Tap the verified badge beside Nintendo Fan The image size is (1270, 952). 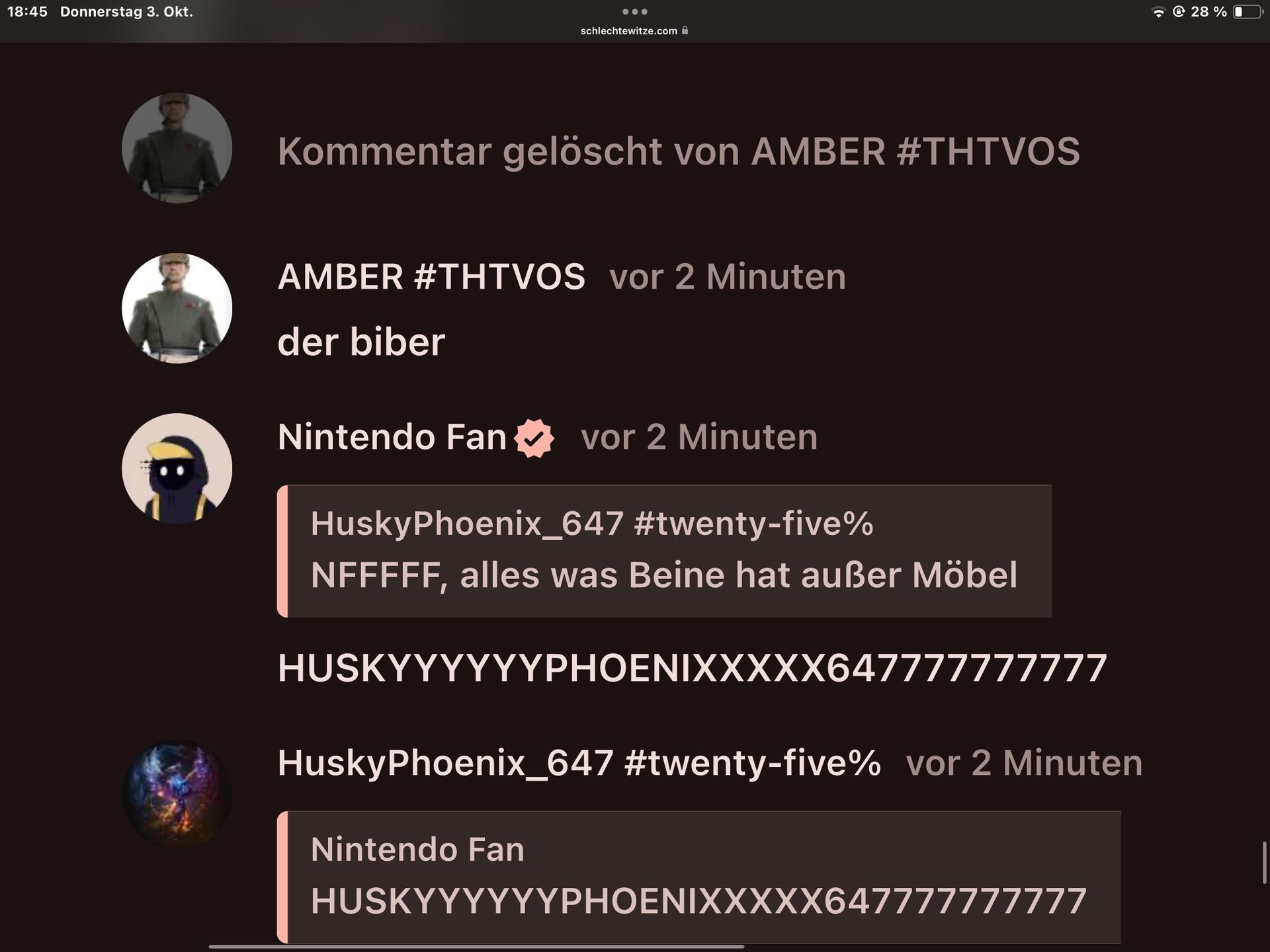(x=534, y=438)
